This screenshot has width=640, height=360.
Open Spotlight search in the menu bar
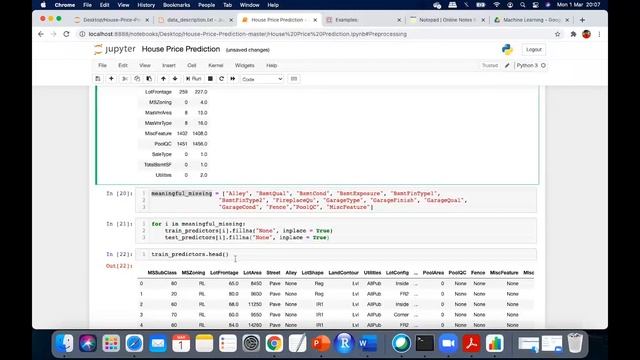click(x=522, y=5)
